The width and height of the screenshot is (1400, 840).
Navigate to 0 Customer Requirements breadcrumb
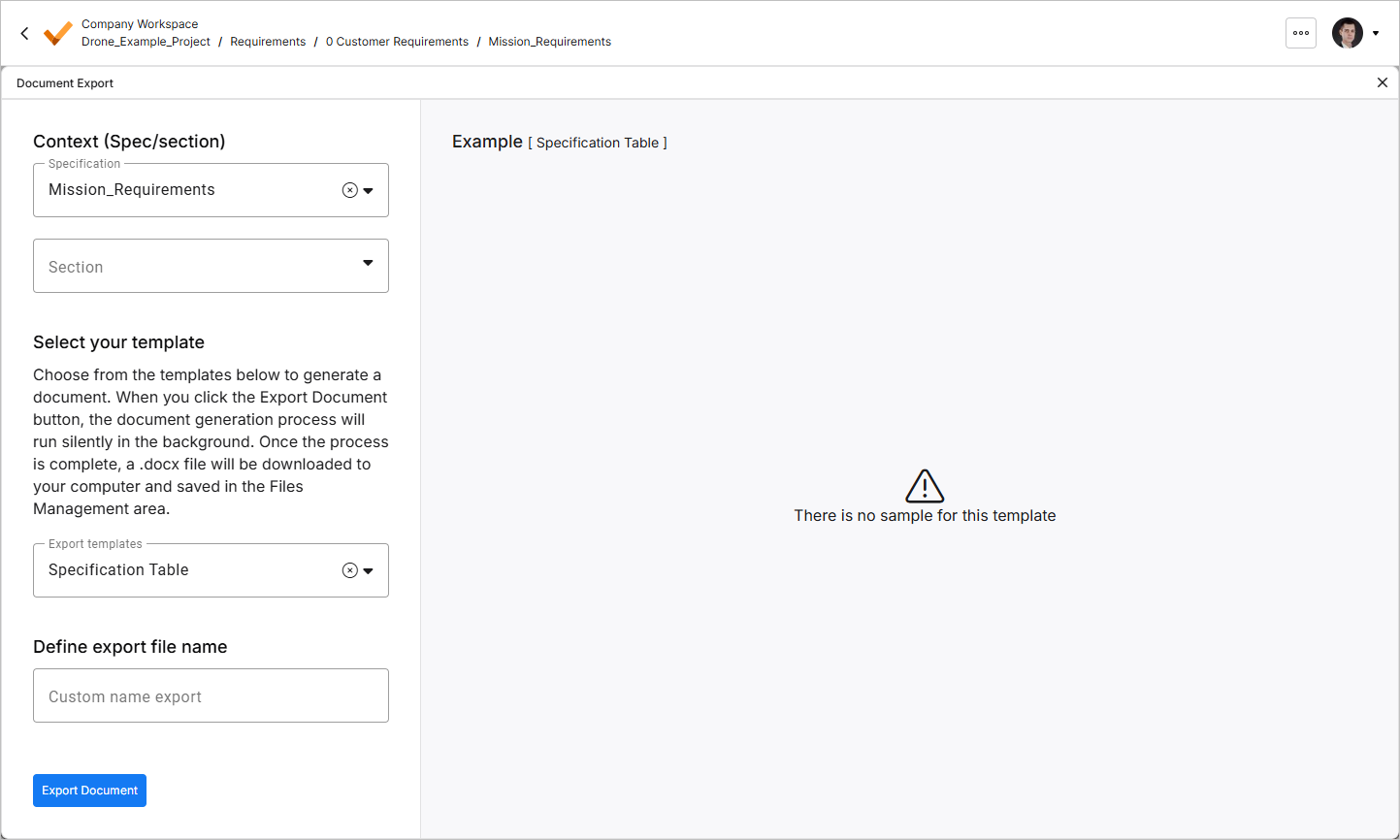pyautogui.click(x=397, y=42)
